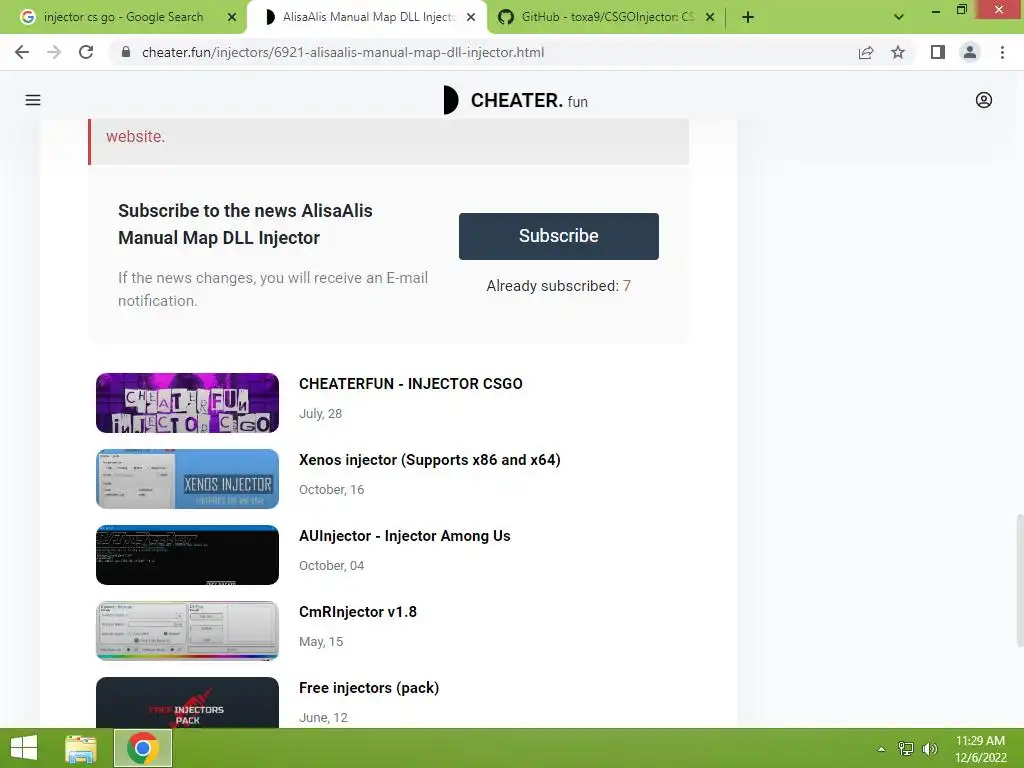Close the Google Search tab
This screenshot has height=768, width=1024.
pos(232,17)
